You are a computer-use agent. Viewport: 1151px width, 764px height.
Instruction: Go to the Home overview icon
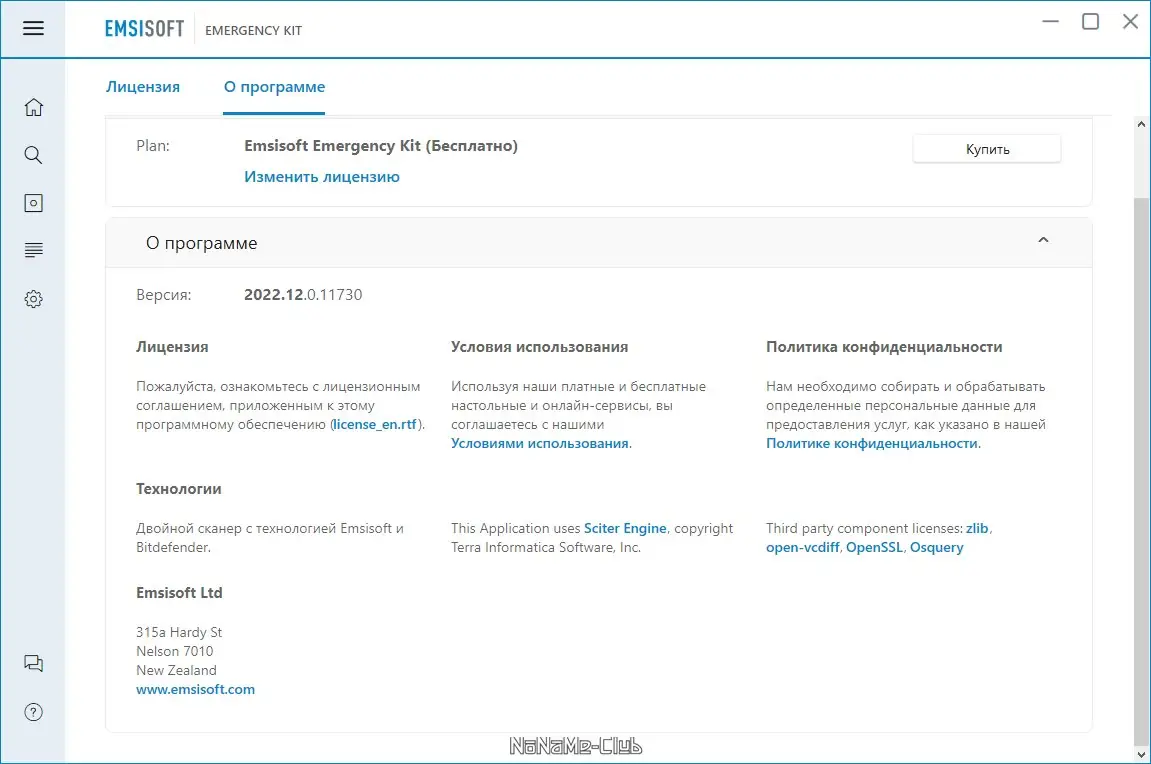tap(33, 107)
